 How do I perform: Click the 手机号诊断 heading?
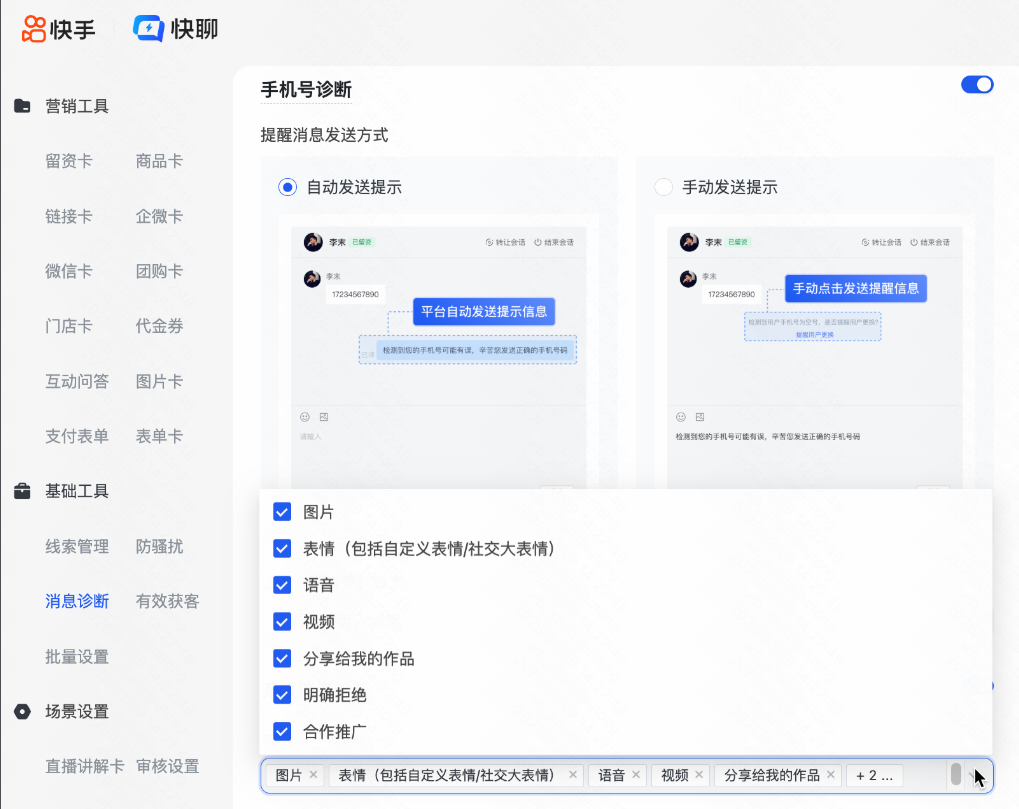306,90
